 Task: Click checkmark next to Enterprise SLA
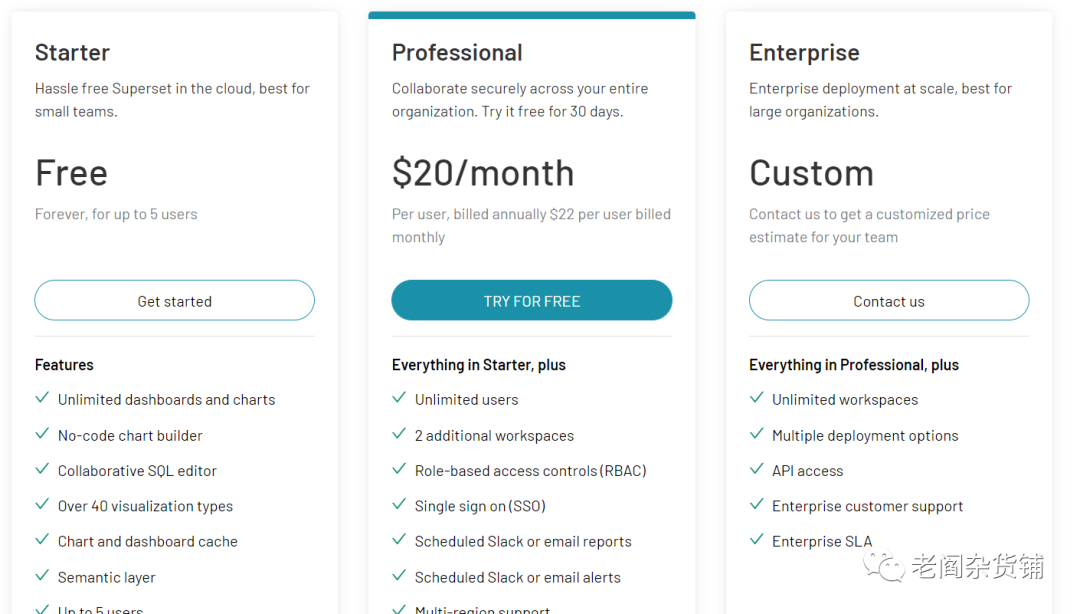(x=756, y=540)
